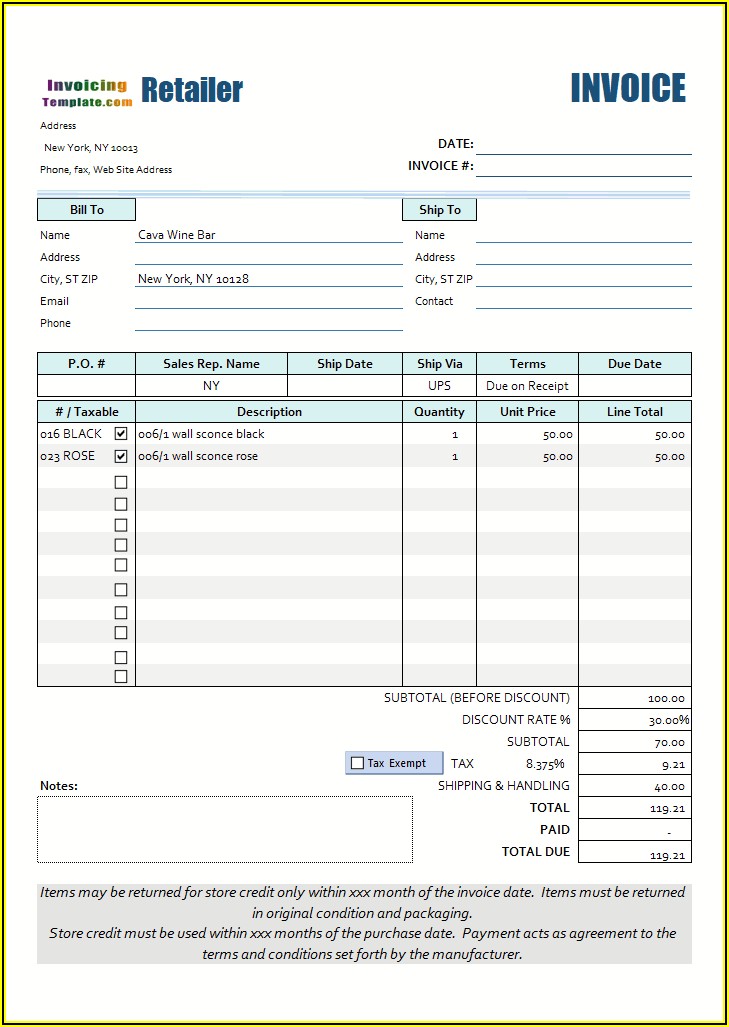
Task: Click the Bill To Email field
Action: (268, 301)
